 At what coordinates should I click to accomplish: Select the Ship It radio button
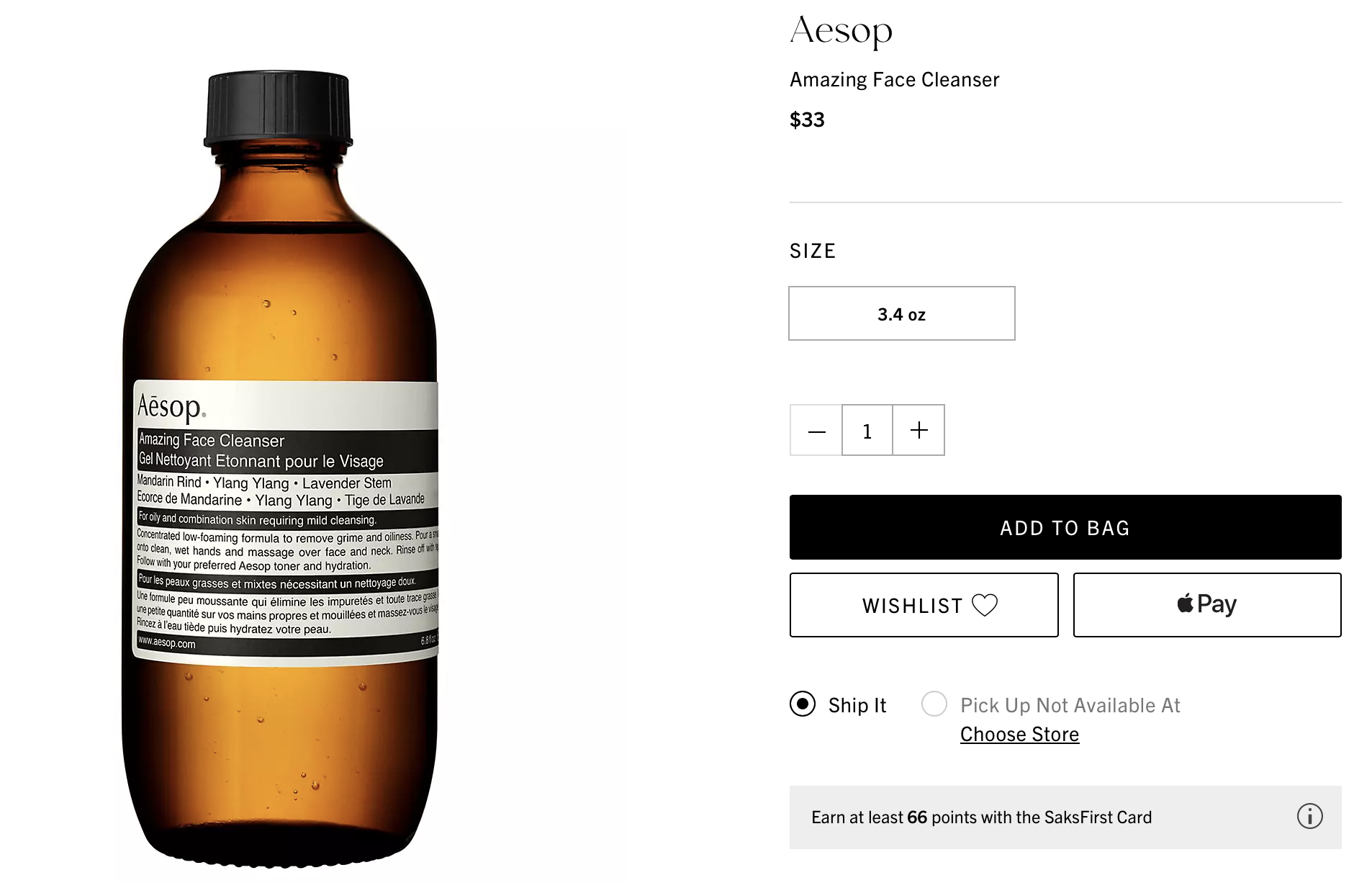803,704
